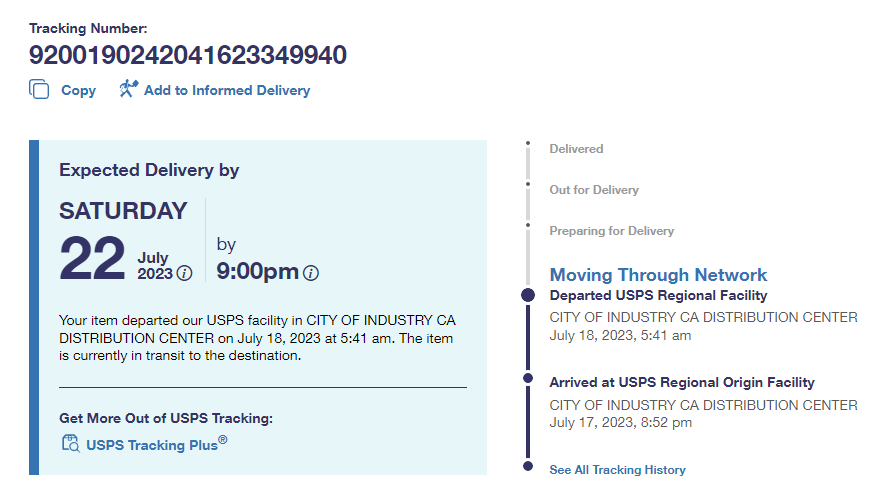The width and height of the screenshot is (877, 477).
Task: Click the See All Tracking History dot
Action: (x=528, y=466)
